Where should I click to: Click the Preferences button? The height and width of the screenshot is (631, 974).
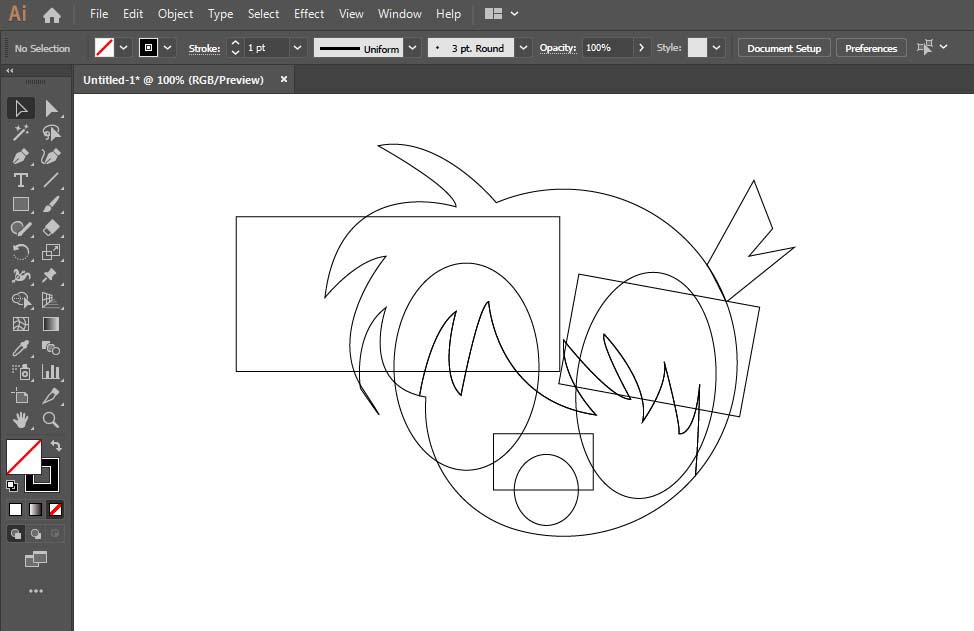pyautogui.click(x=871, y=48)
